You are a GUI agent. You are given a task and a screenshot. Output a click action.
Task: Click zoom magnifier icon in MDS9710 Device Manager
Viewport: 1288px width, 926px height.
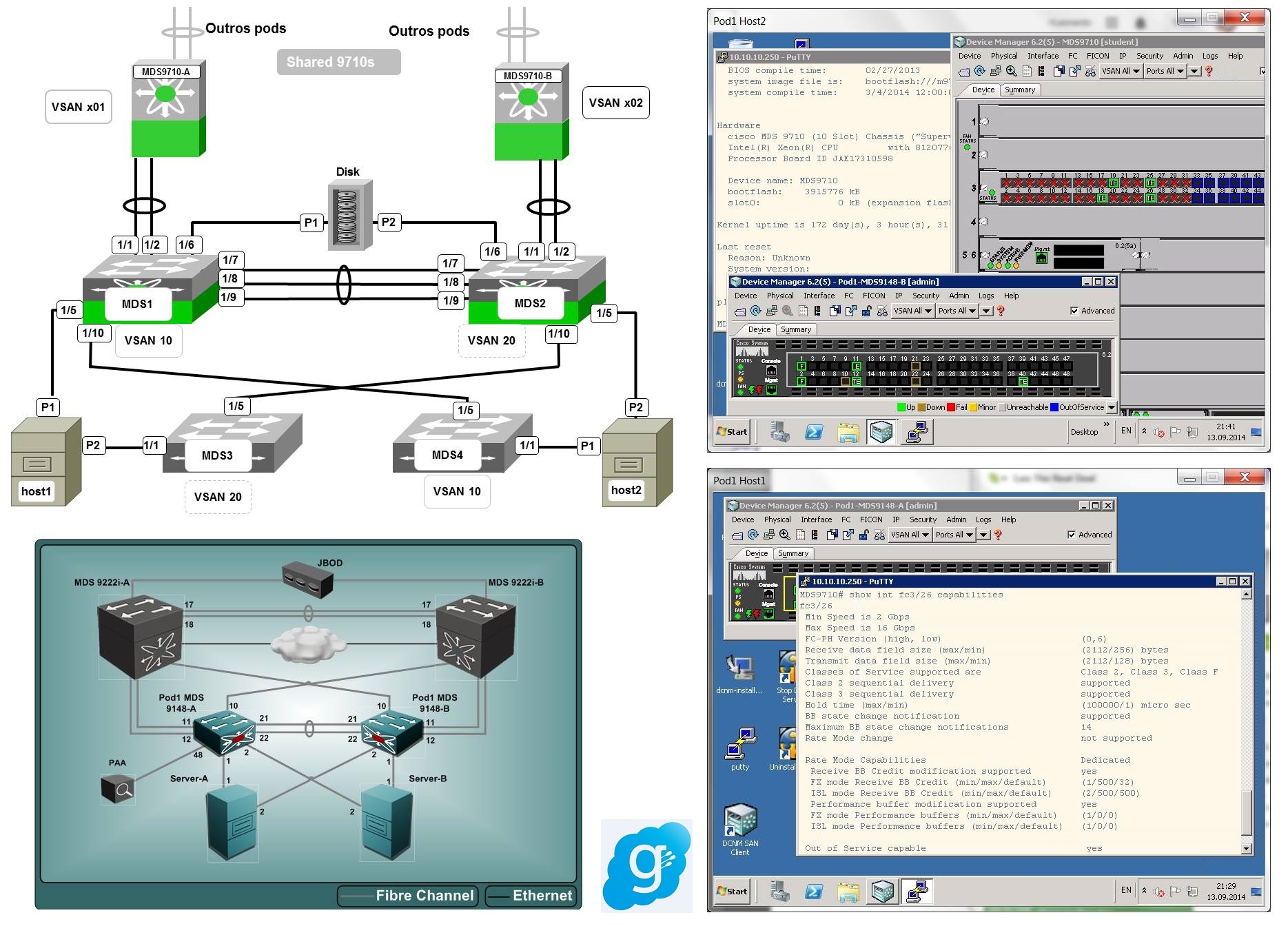click(x=1011, y=71)
